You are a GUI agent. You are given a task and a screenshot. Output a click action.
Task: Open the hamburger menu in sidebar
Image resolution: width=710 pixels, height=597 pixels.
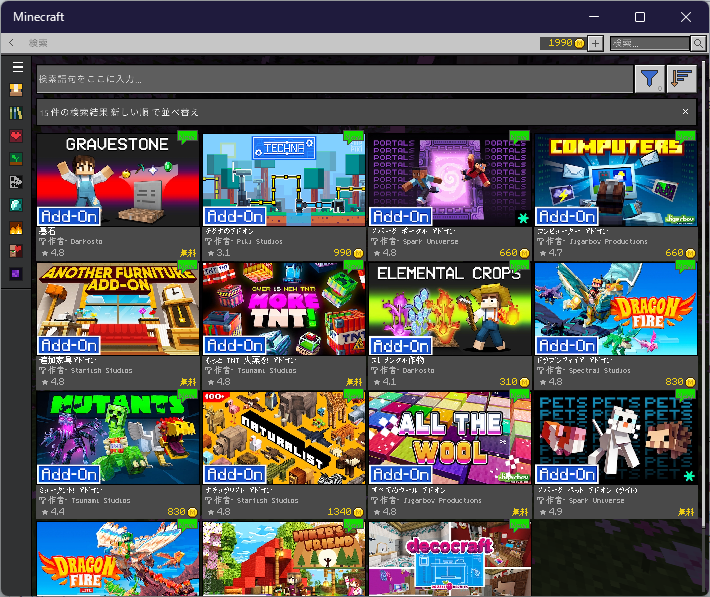(18, 67)
